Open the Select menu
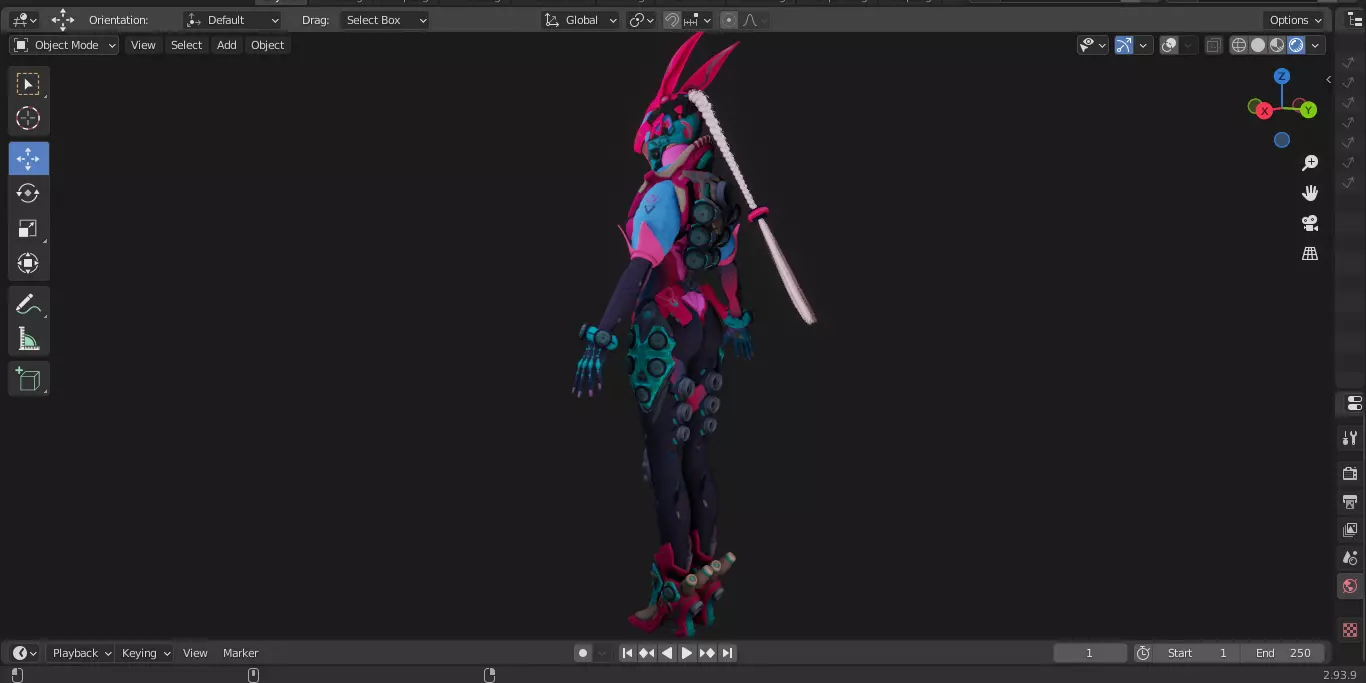The height and width of the screenshot is (683, 1366). point(186,45)
